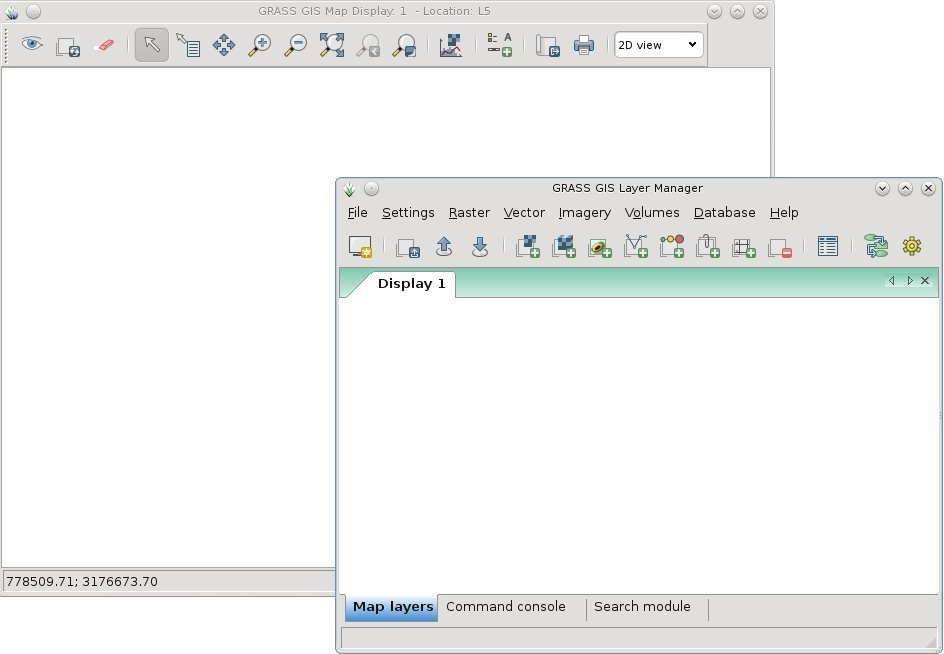This screenshot has height=654, width=944.
Task: Save workspace using the down-arrow icon
Action: pos(480,246)
